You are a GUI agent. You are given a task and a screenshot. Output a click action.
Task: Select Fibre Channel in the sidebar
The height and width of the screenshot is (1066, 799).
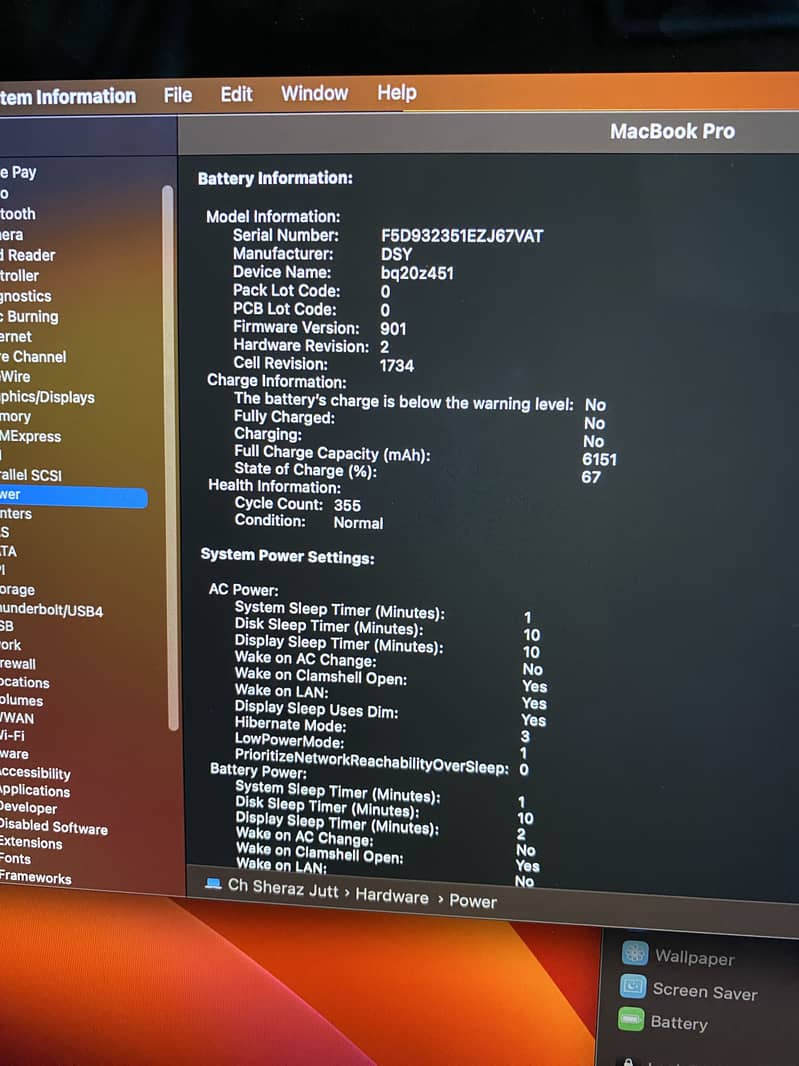pos(33,356)
